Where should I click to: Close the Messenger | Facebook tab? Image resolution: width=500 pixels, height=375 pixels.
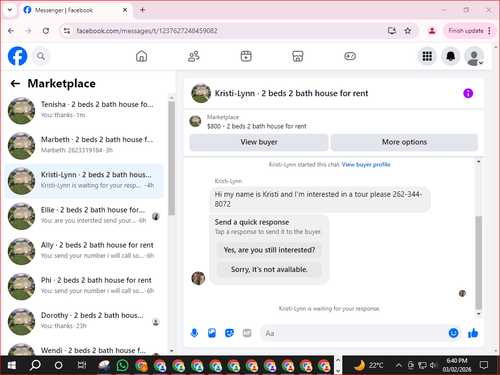point(125,10)
